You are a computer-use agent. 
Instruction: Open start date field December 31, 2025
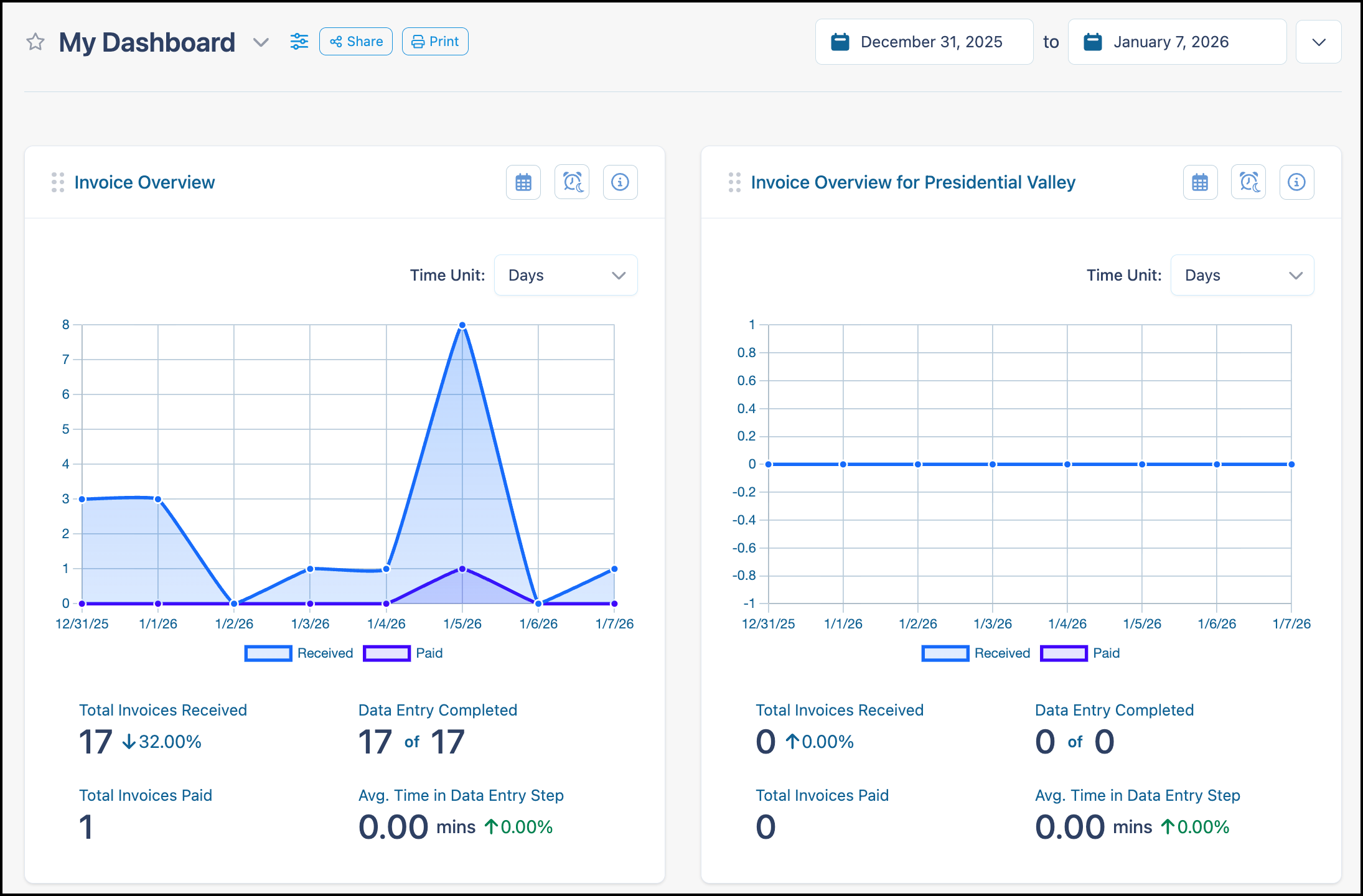(924, 42)
